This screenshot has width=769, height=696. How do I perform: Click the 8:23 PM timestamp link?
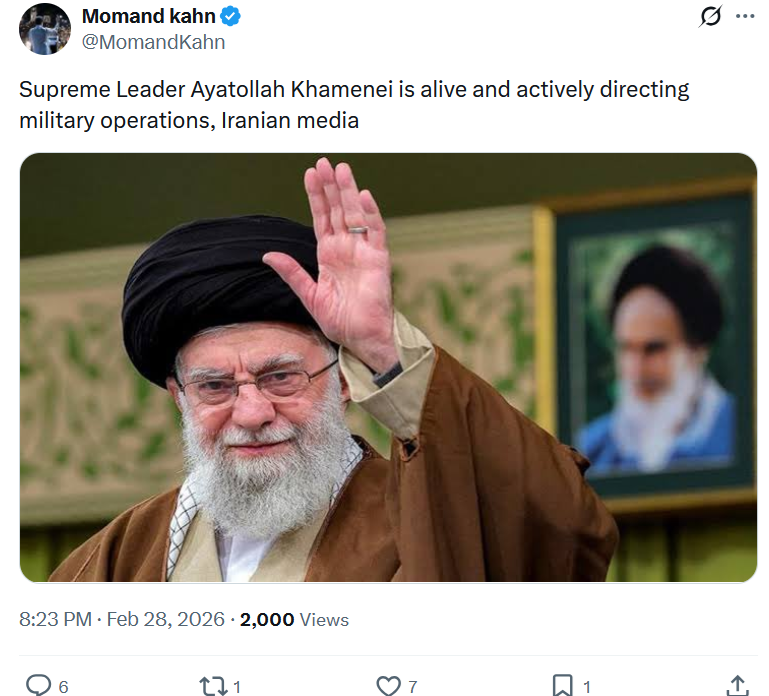[x=55, y=619]
